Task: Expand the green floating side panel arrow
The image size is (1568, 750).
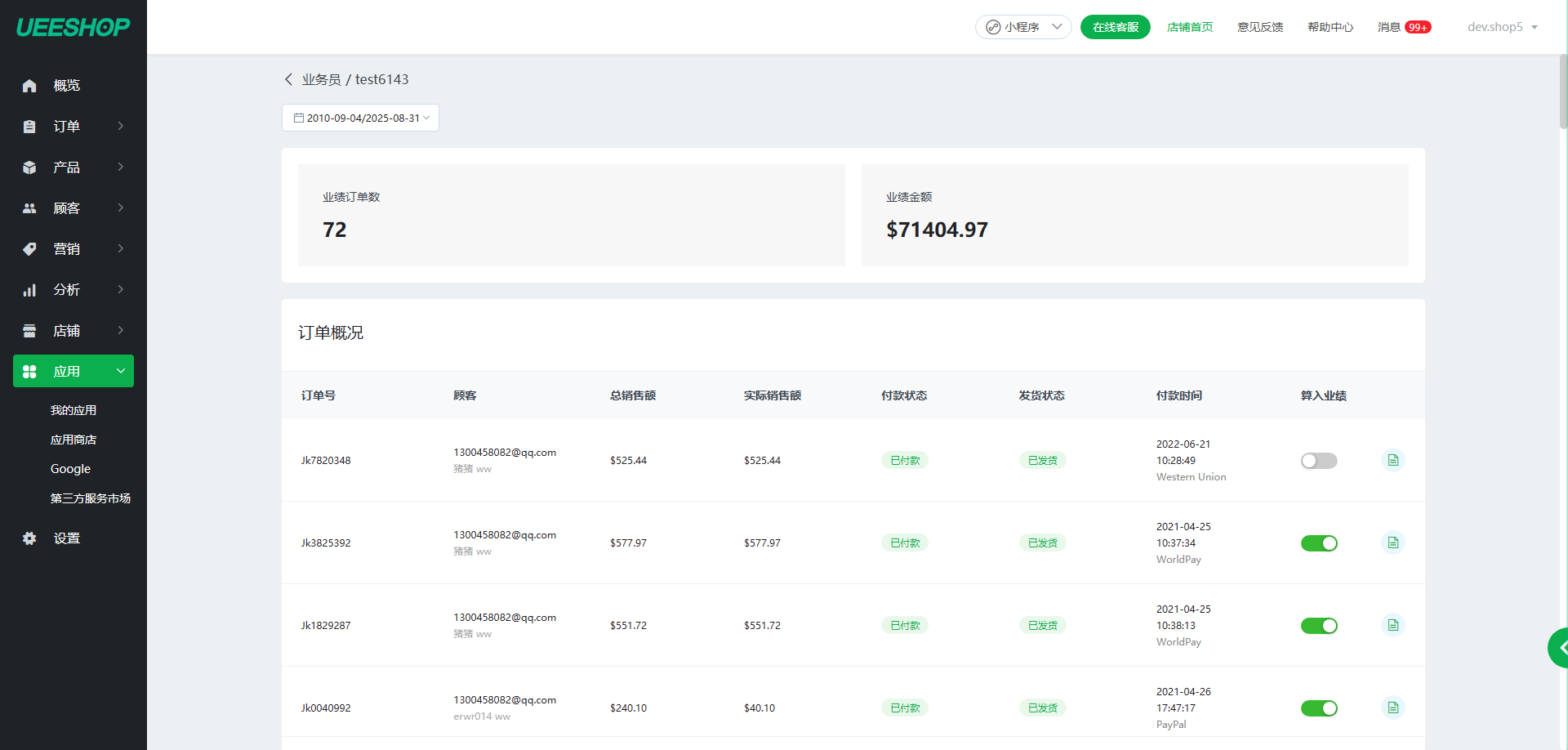Action: click(x=1560, y=648)
